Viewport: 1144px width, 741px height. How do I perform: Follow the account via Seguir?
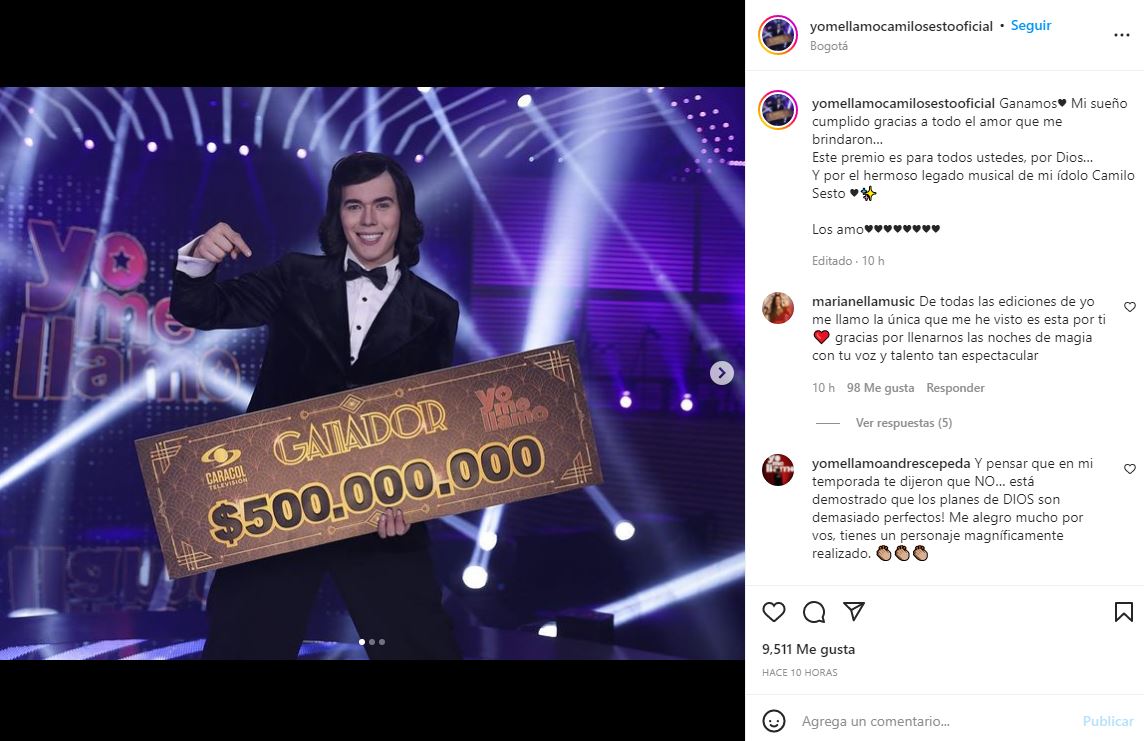pos(1030,26)
